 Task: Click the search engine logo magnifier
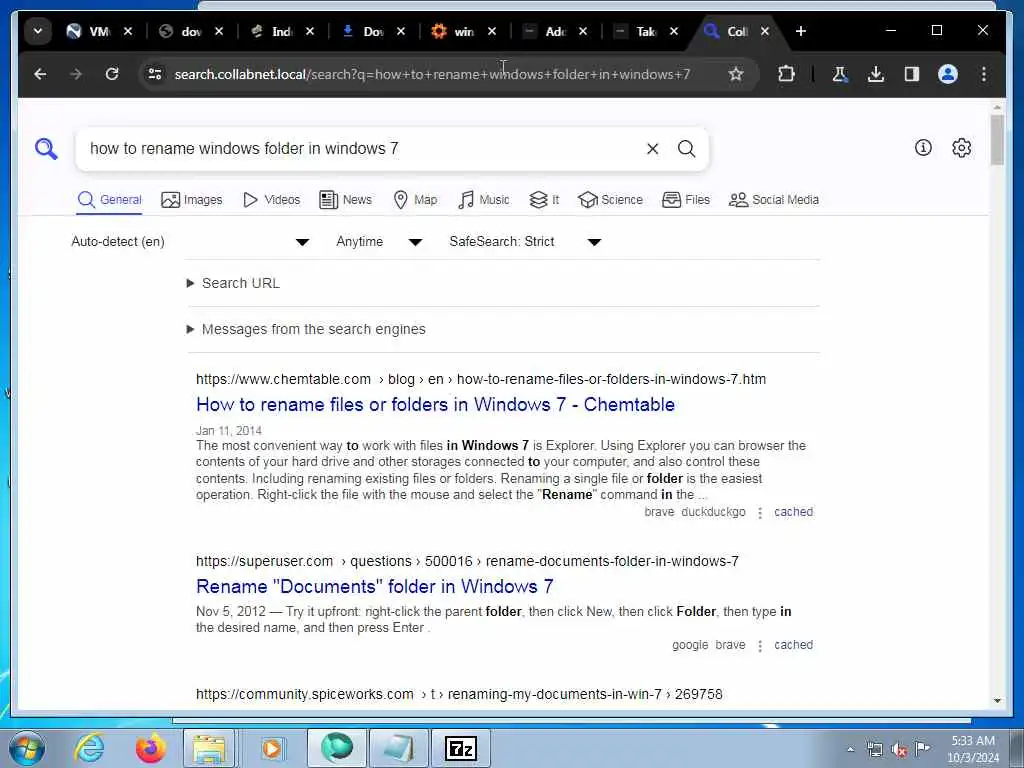(46, 149)
